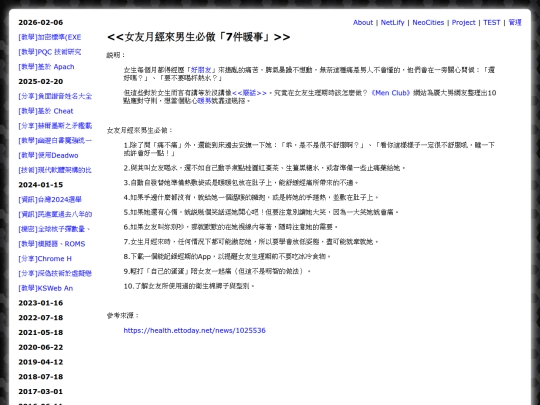Screen dimensions: 540x405
Task: Open the [機密] sidebar article
Action: pyautogui.click(x=54, y=229)
